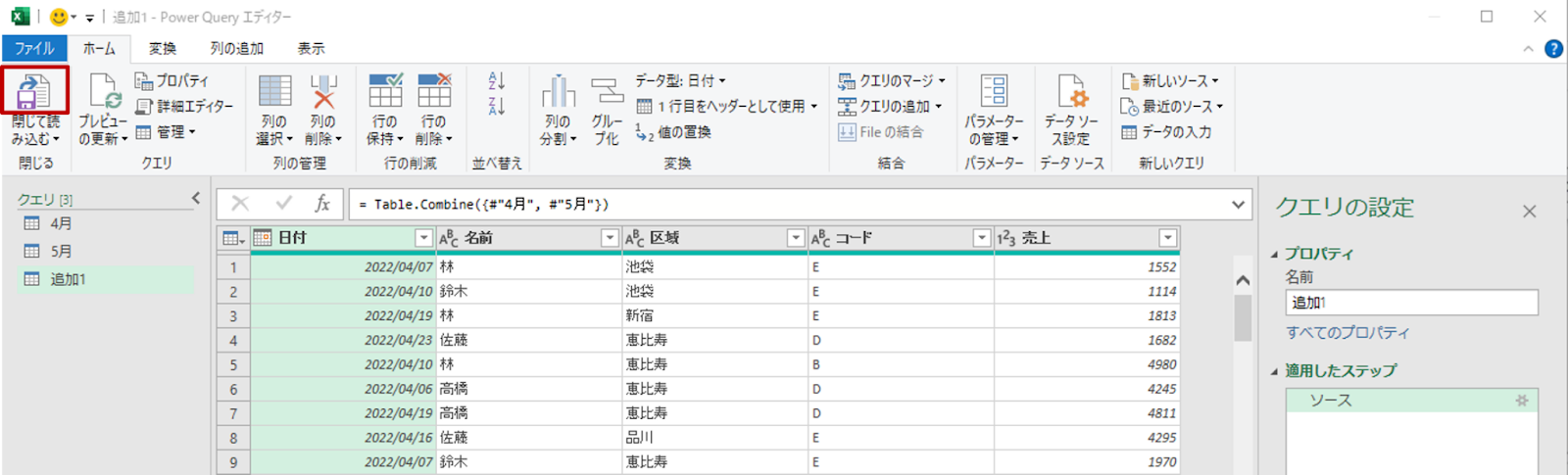Screen dimensions: 1568x475
Task: Expand the formula bar chevron
Action: [x=1239, y=204]
